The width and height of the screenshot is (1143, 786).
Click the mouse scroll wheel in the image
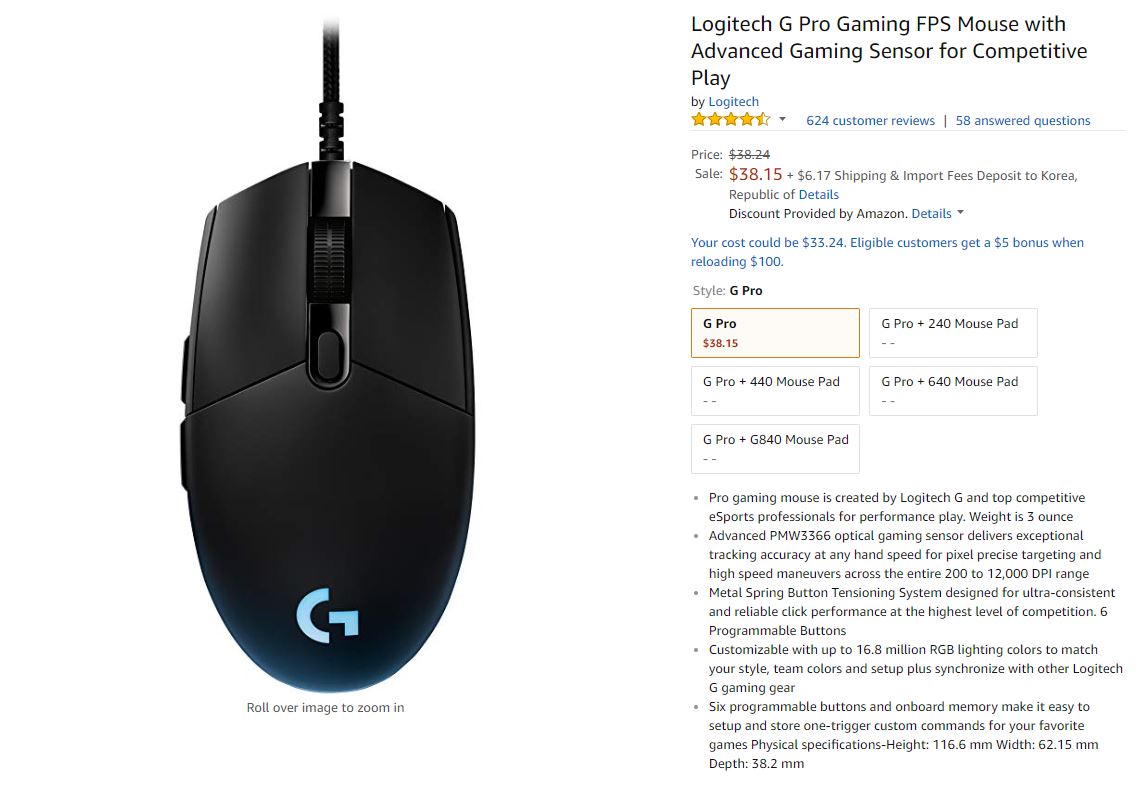[x=329, y=260]
